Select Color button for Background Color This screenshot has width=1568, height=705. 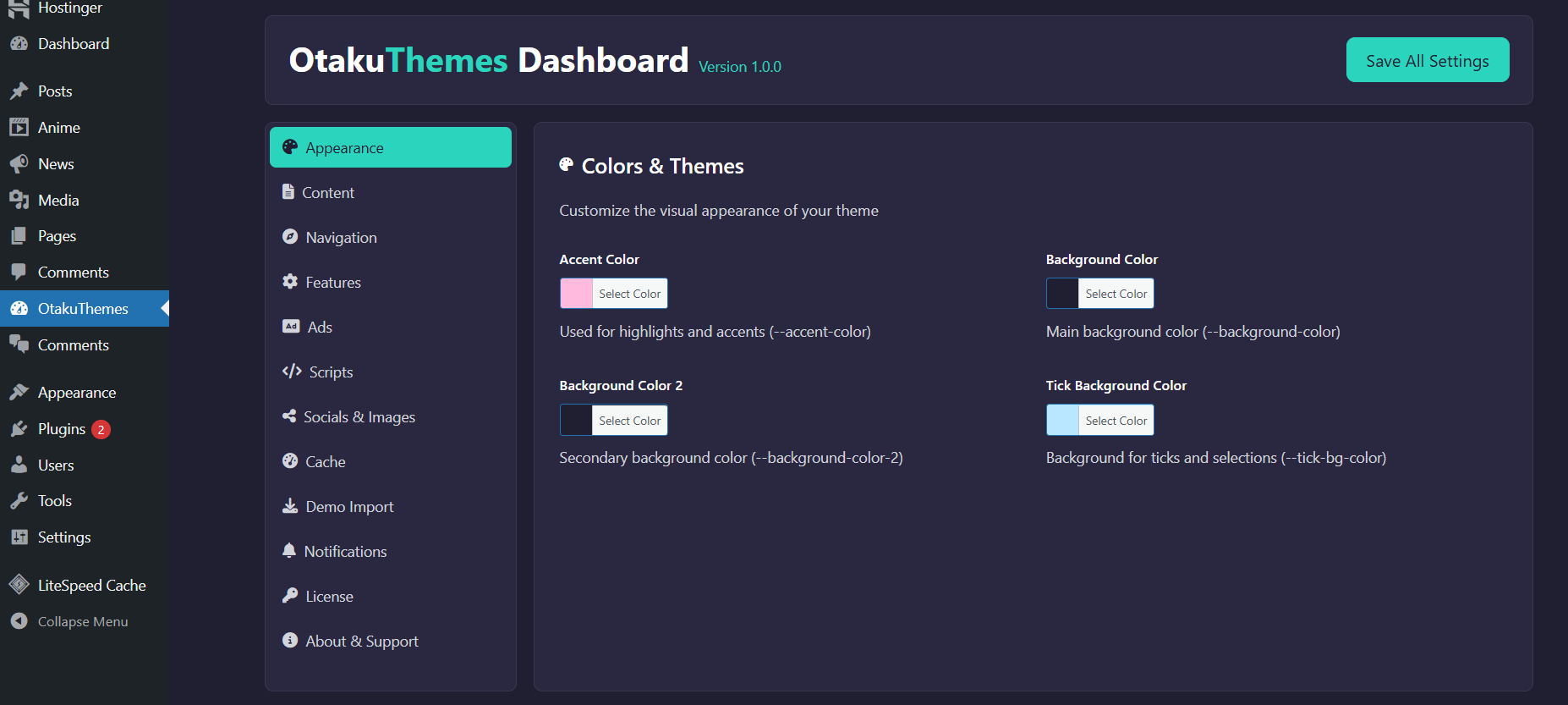[1116, 294]
